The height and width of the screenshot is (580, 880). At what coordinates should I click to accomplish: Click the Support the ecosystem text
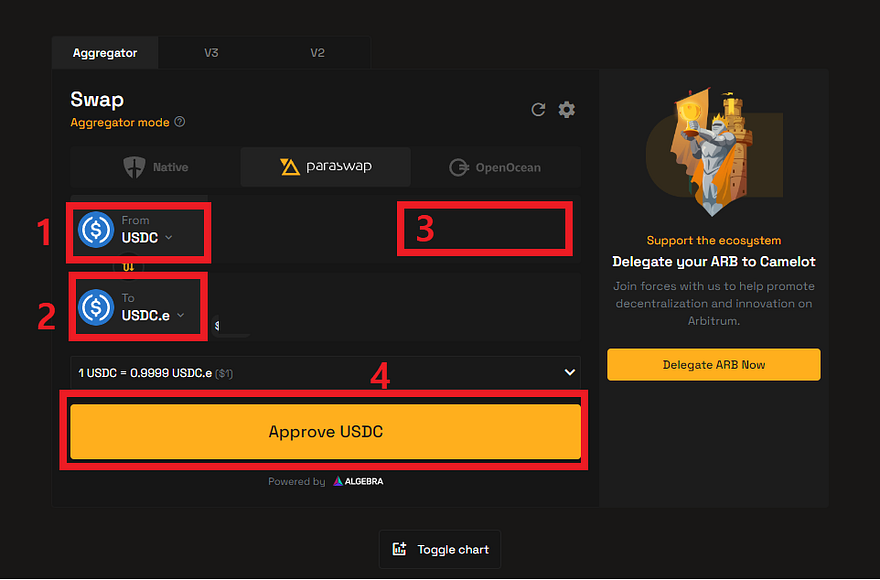click(713, 240)
